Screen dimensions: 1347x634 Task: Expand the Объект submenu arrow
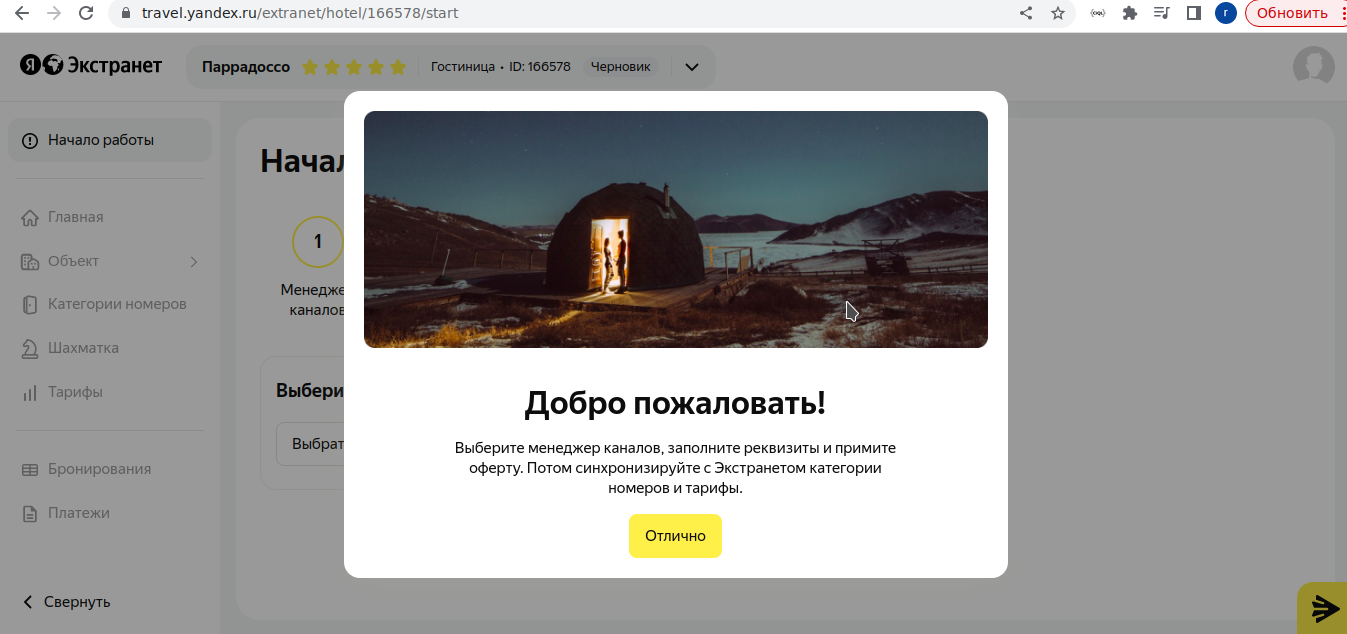194,262
